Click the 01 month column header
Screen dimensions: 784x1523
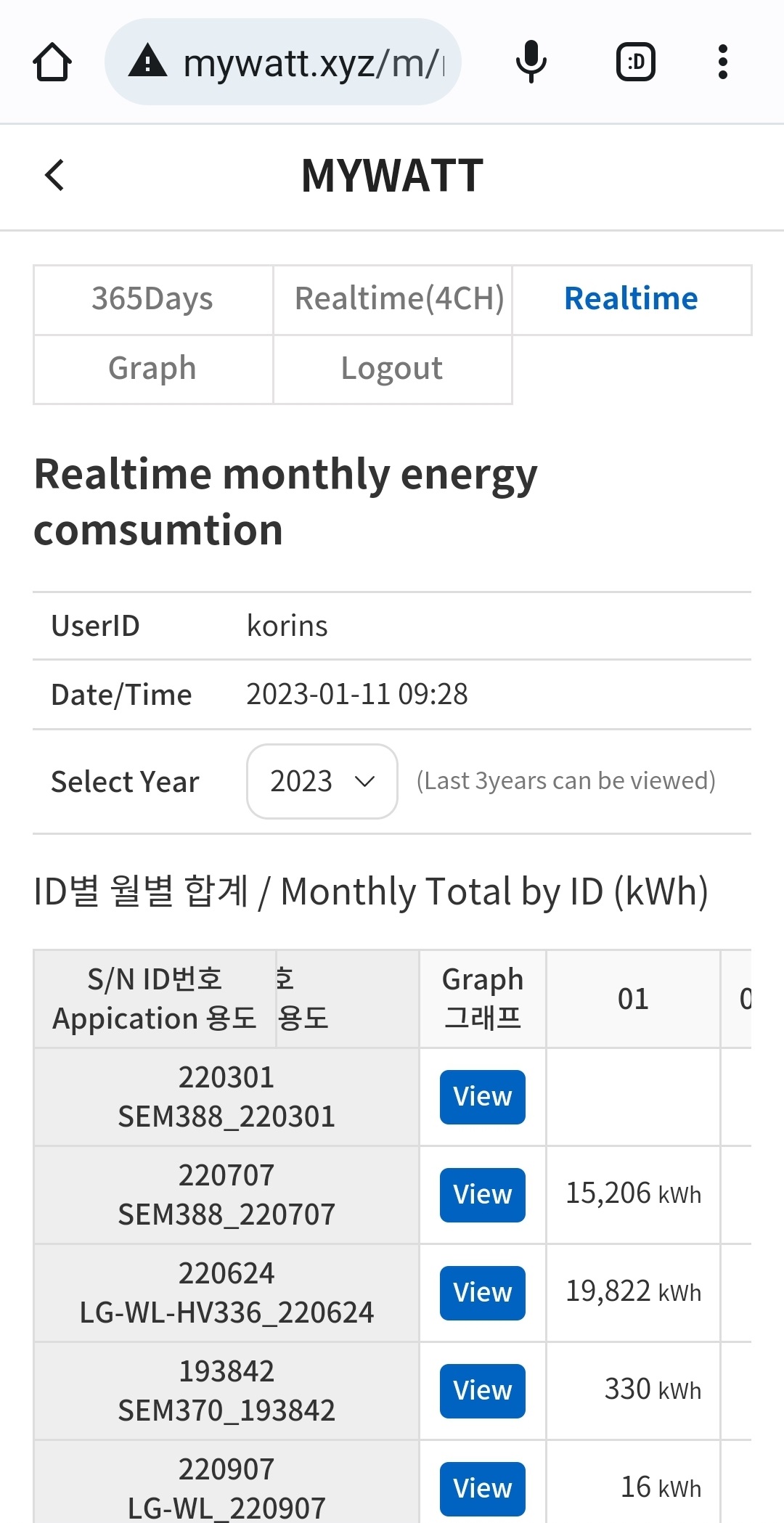point(632,999)
